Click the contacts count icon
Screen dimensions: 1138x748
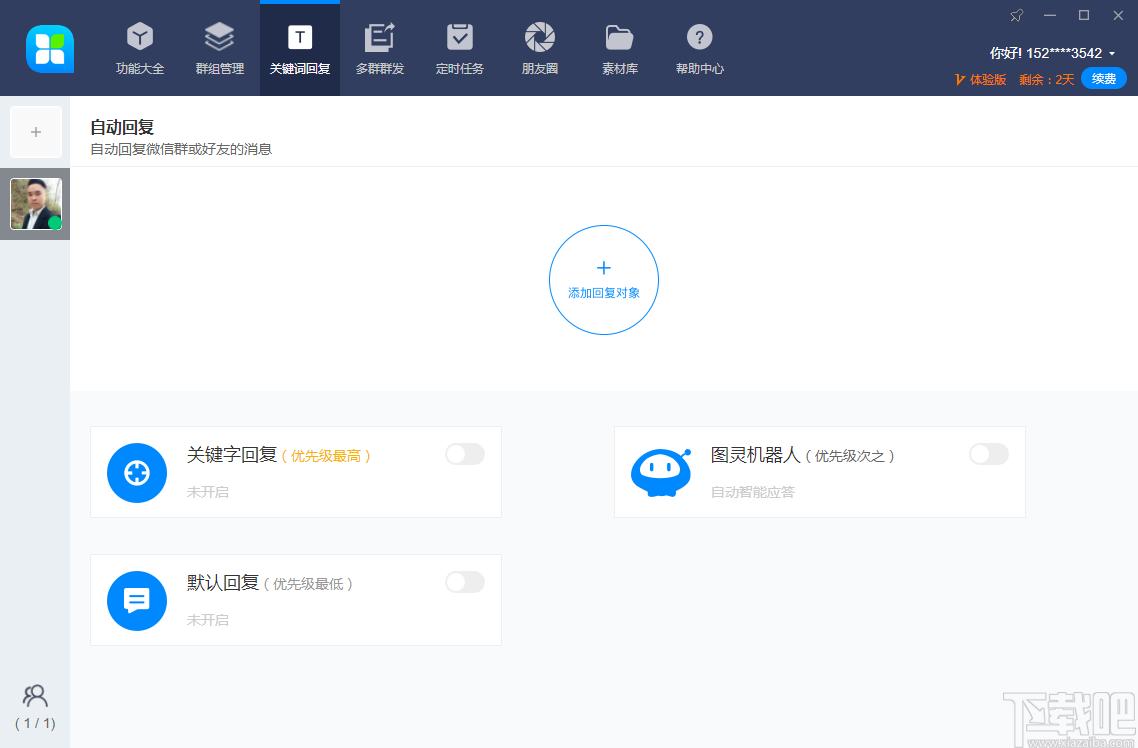35,696
